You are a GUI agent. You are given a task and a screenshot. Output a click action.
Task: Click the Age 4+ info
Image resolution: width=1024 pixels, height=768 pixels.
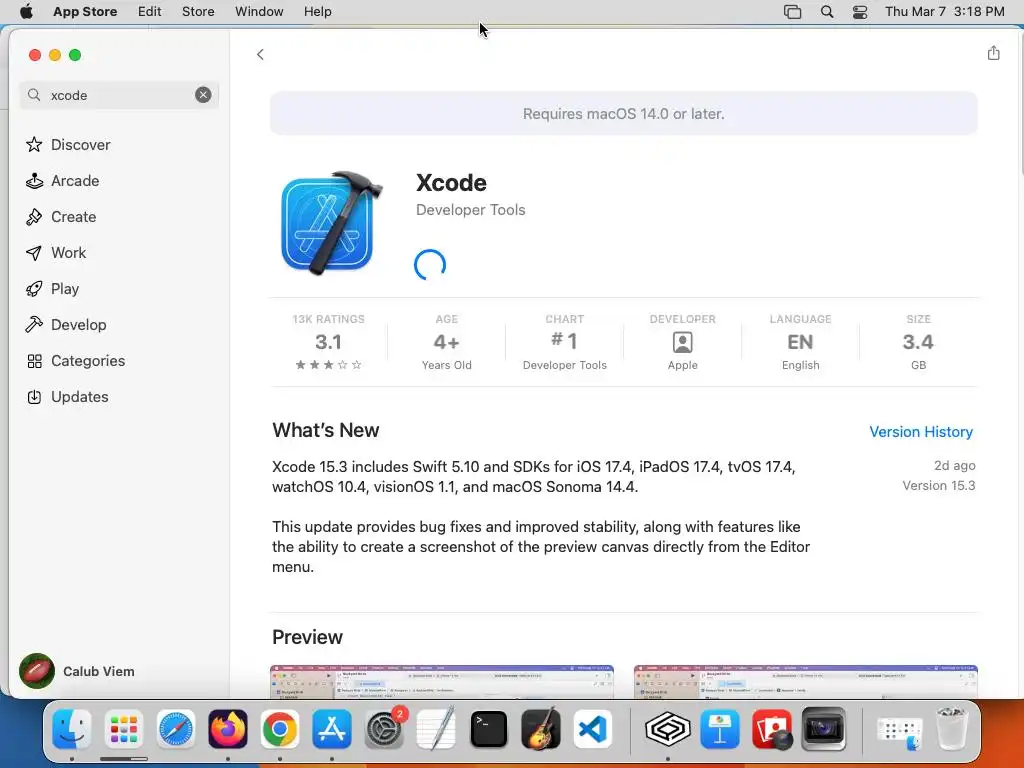(447, 342)
